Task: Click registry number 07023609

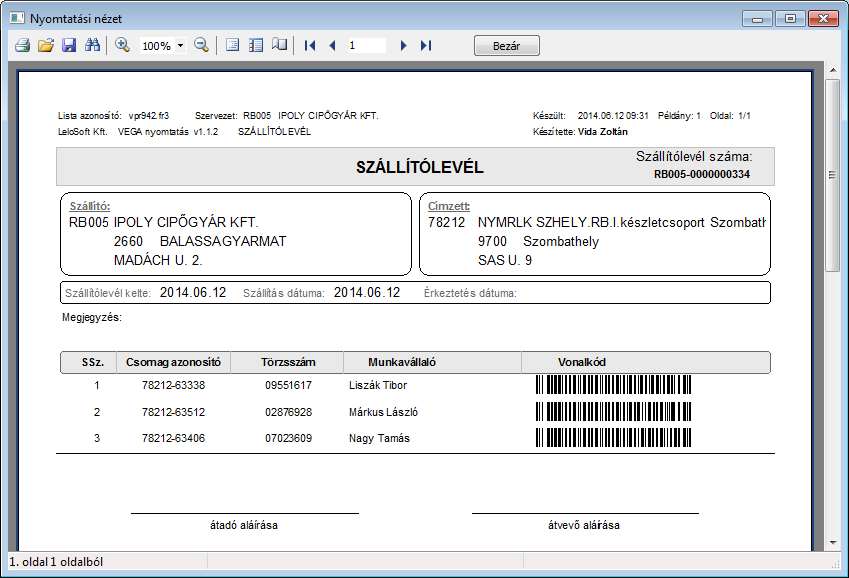Action: (289, 438)
